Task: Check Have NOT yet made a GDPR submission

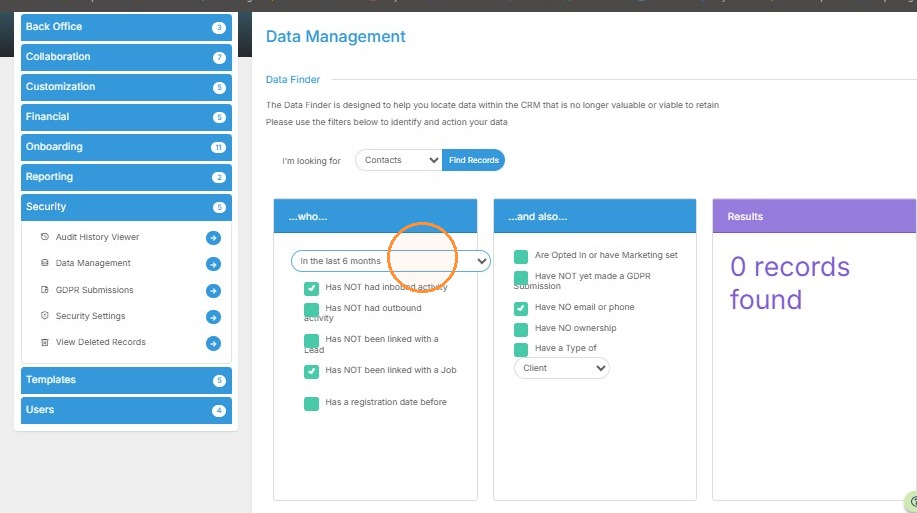Action: [520, 278]
